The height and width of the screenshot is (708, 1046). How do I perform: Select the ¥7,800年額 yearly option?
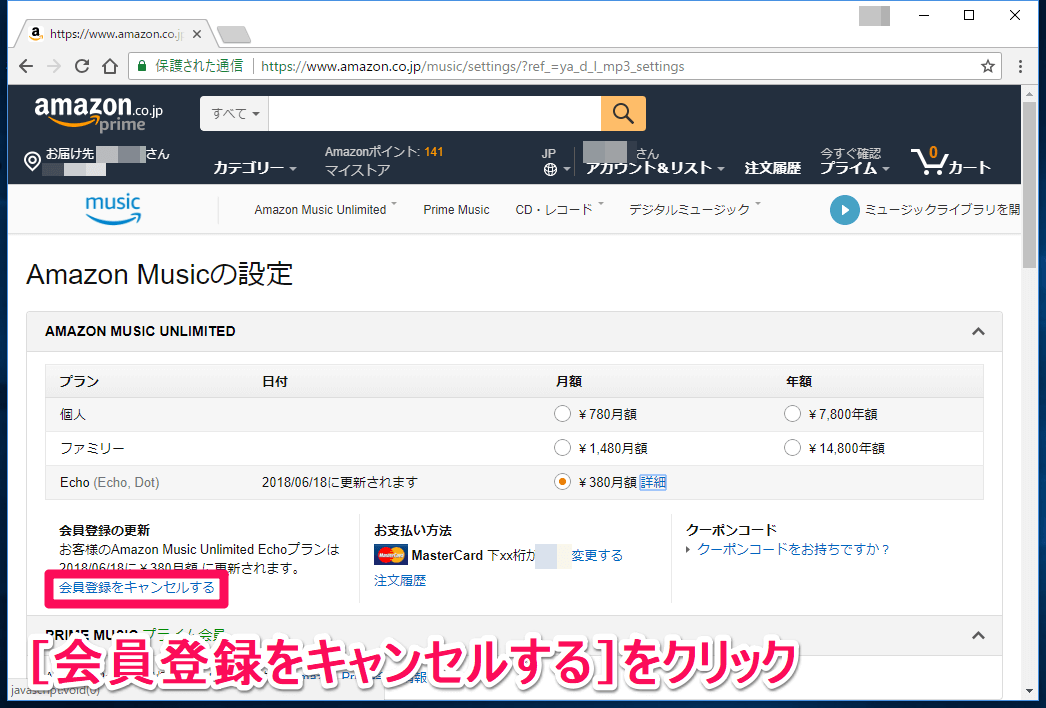(792, 413)
